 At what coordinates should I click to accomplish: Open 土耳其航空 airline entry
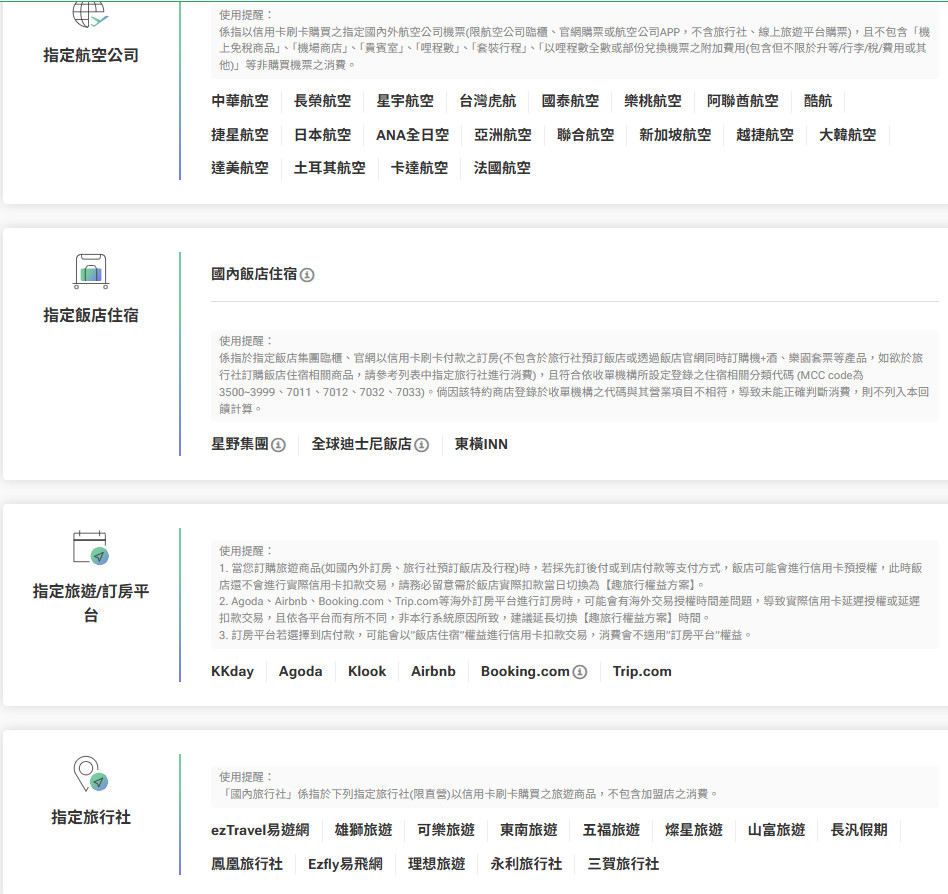click(329, 168)
